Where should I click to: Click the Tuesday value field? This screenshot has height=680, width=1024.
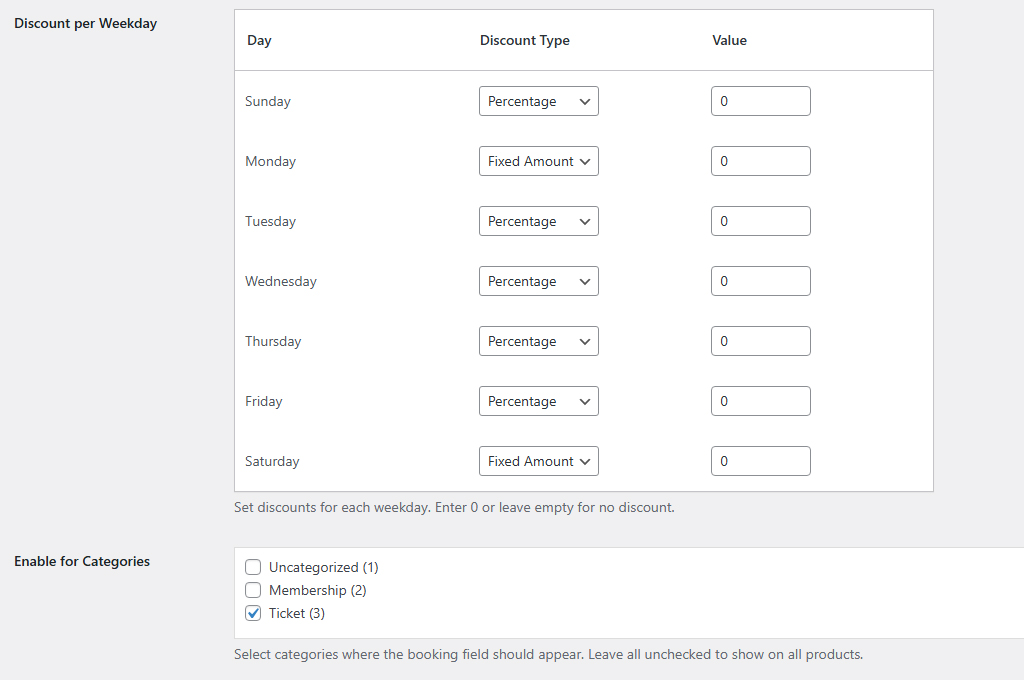click(760, 221)
